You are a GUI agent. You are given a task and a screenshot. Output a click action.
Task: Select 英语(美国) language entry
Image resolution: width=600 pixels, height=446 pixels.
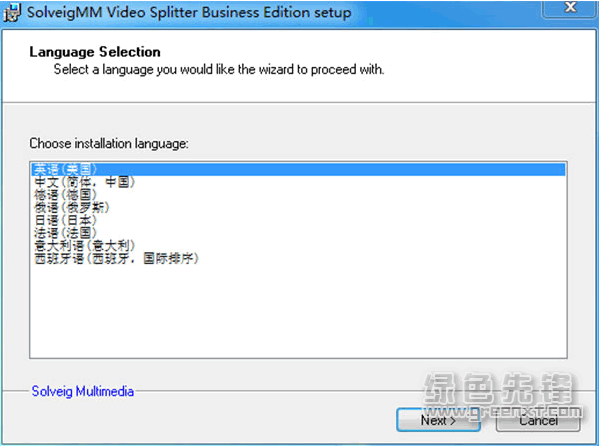pyautogui.click(x=298, y=169)
